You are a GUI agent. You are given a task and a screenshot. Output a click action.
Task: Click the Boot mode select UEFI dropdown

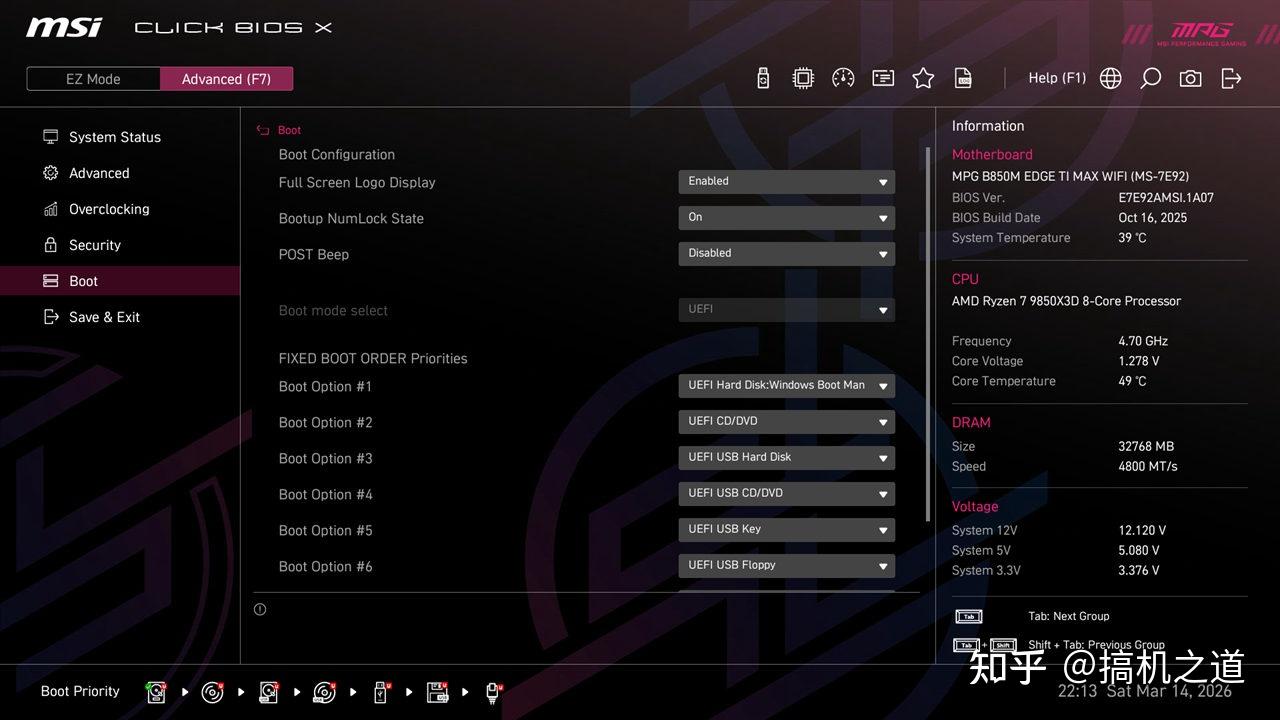786,310
